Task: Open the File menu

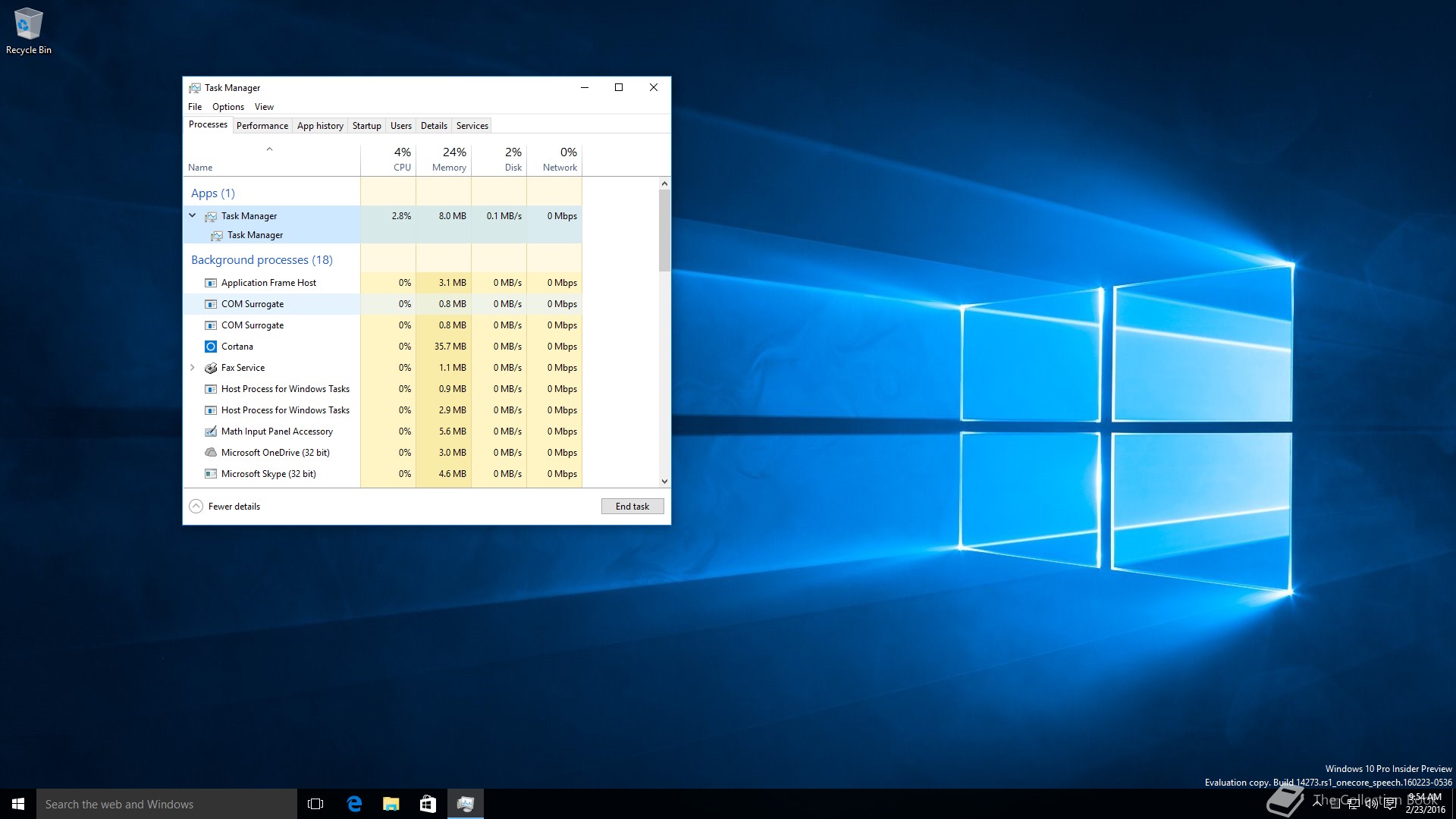Action: tap(195, 107)
